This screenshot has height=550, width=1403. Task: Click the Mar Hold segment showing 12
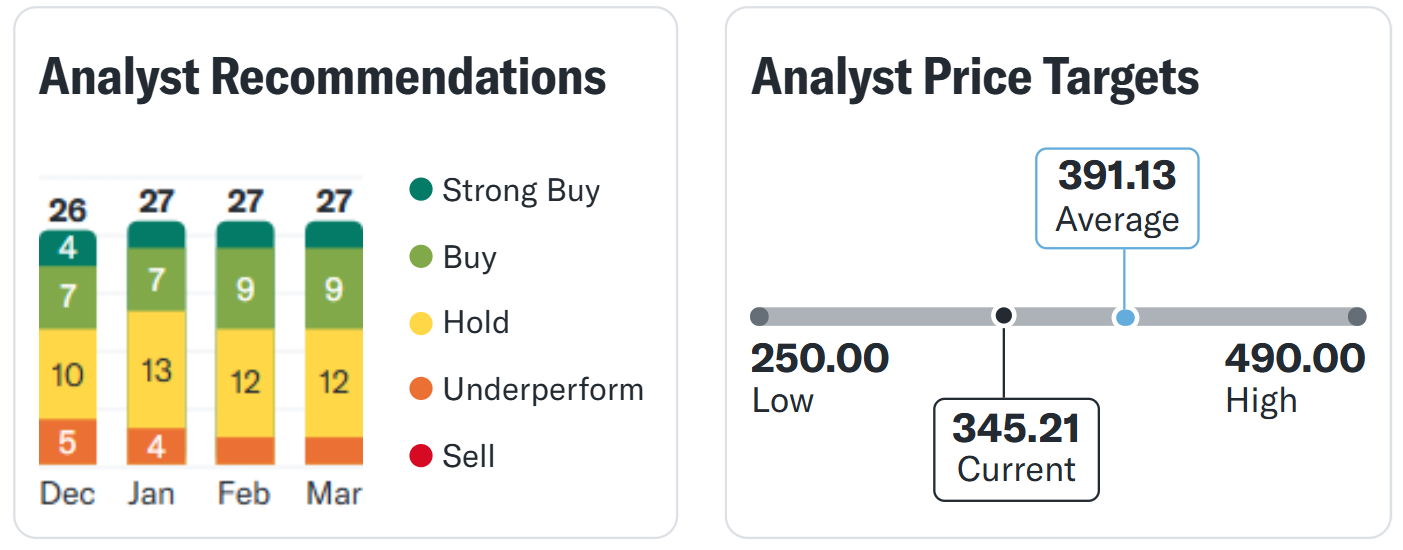333,383
